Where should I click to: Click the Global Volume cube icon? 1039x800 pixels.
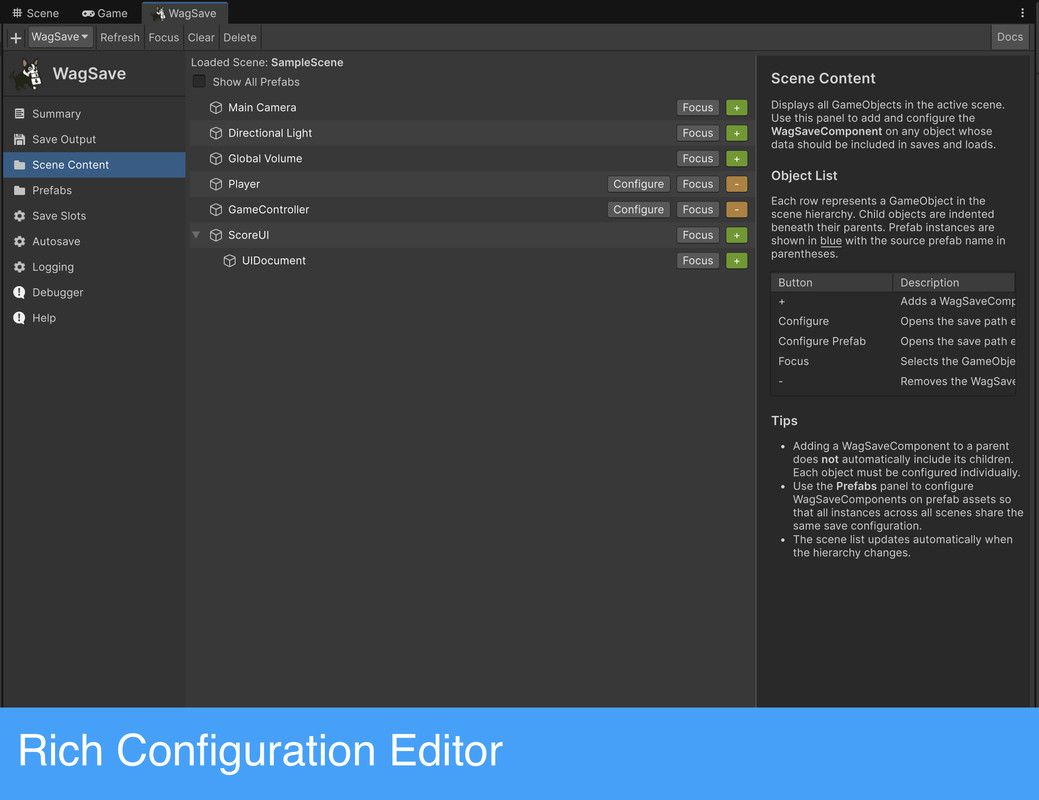[216, 158]
